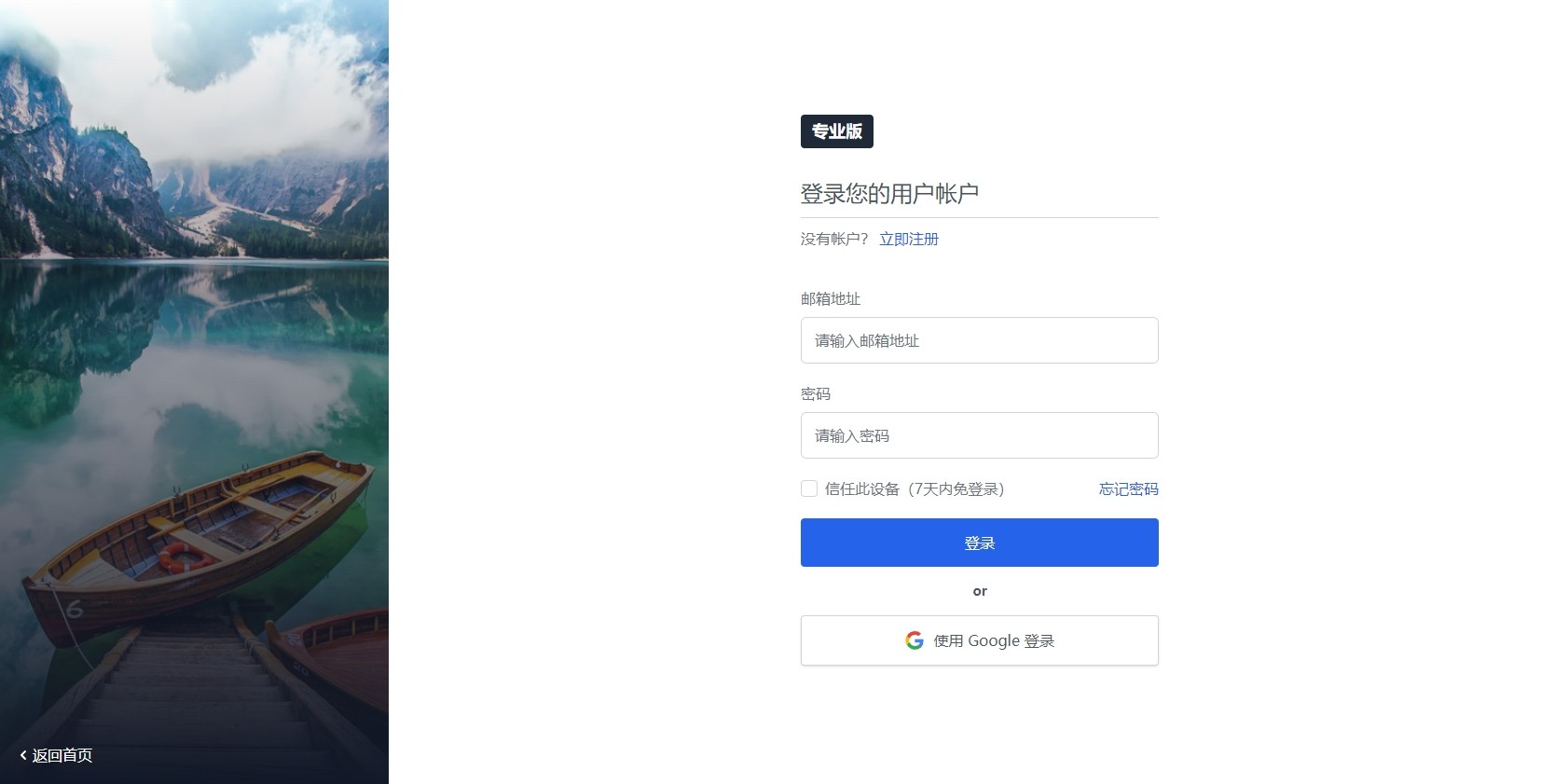Viewport: 1541px width, 784px height.
Task: Submit with the blue 登录 button
Action: tap(980, 543)
